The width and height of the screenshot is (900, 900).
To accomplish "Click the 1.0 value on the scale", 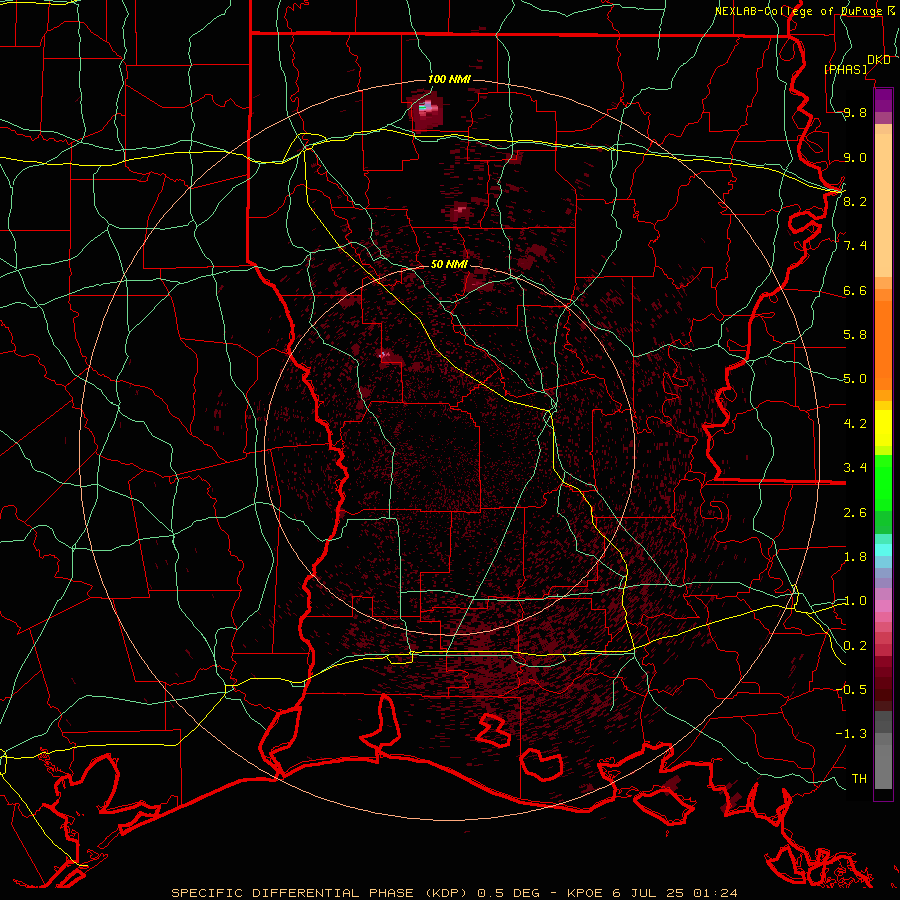I will (855, 601).
